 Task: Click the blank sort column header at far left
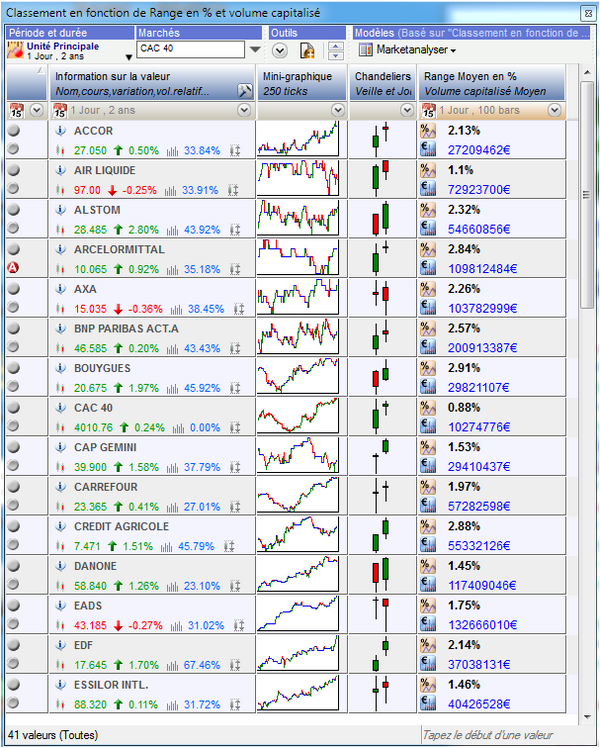coord(27,83)
